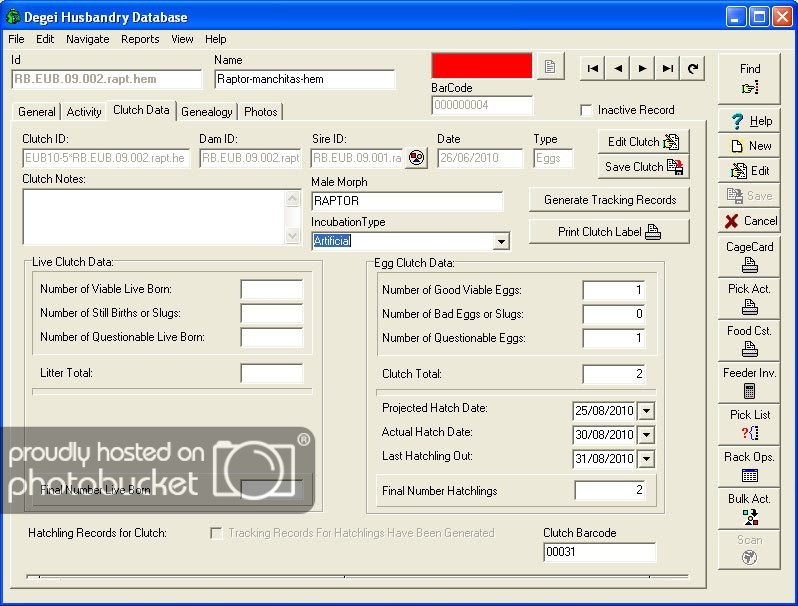Click the Edit Clutch button

[x=643, y=142]
